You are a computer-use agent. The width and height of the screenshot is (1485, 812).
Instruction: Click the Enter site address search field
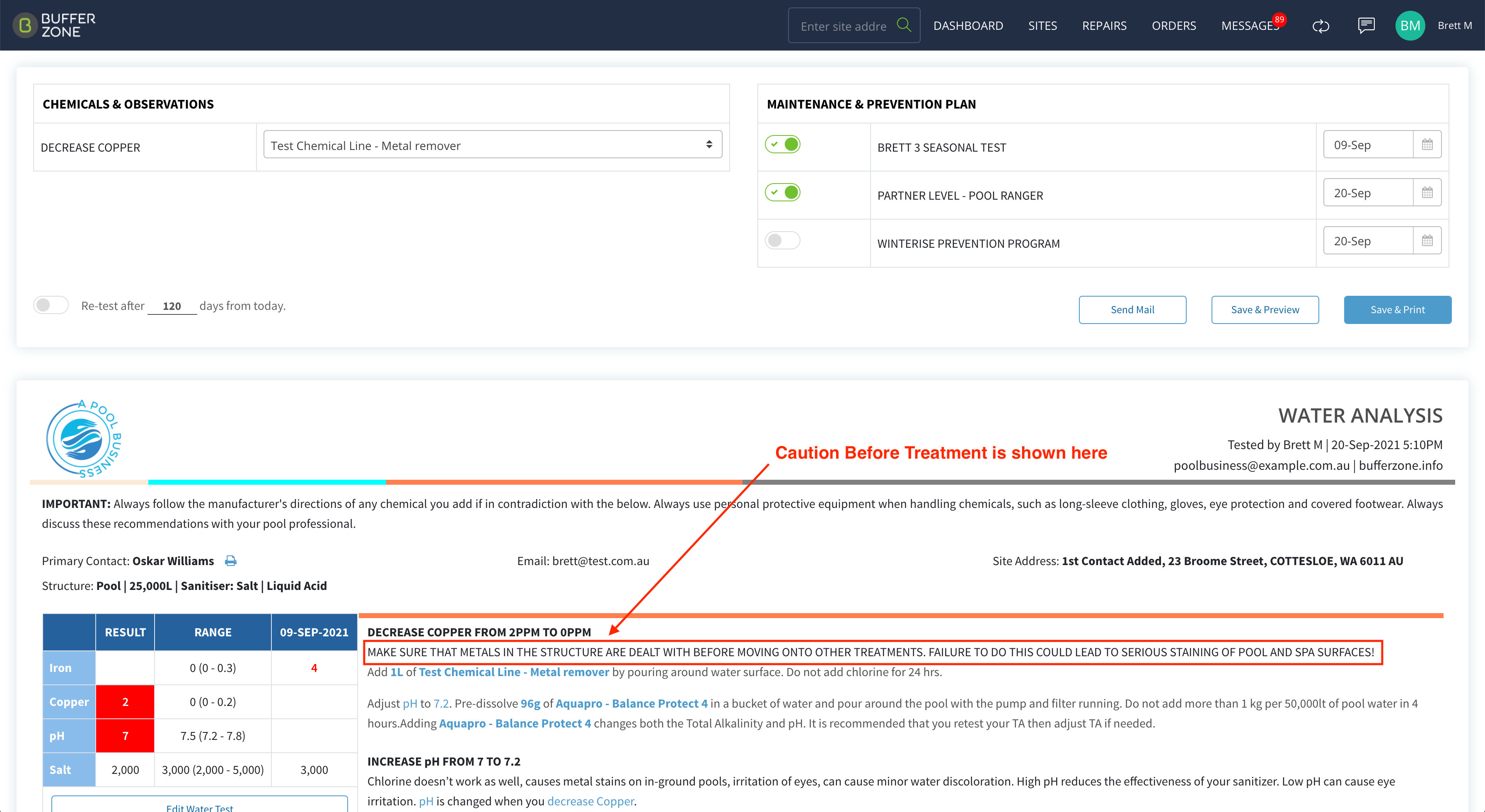[843, 26]
